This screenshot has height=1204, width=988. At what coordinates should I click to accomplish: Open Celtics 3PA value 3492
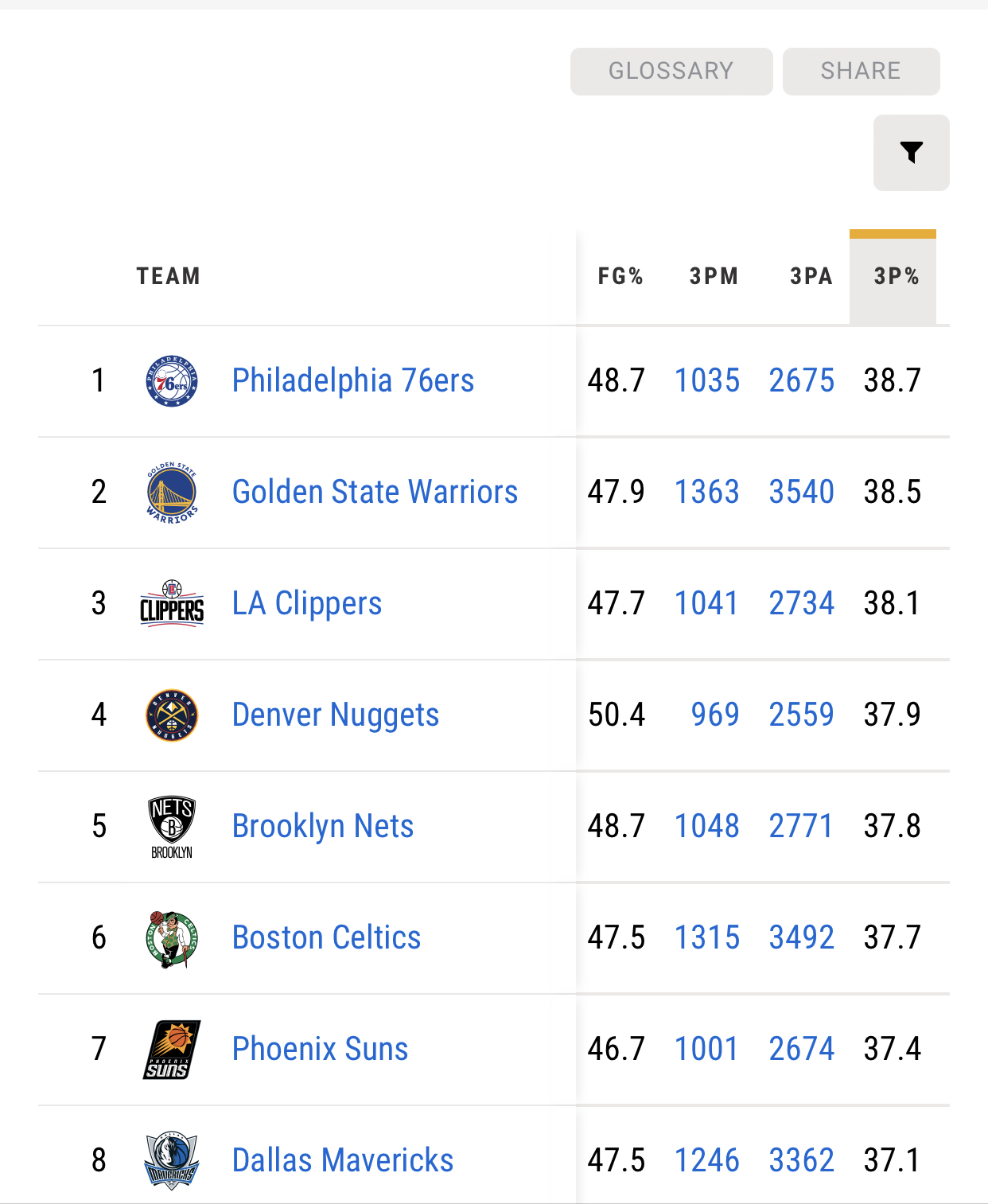[x=801, y=937]
